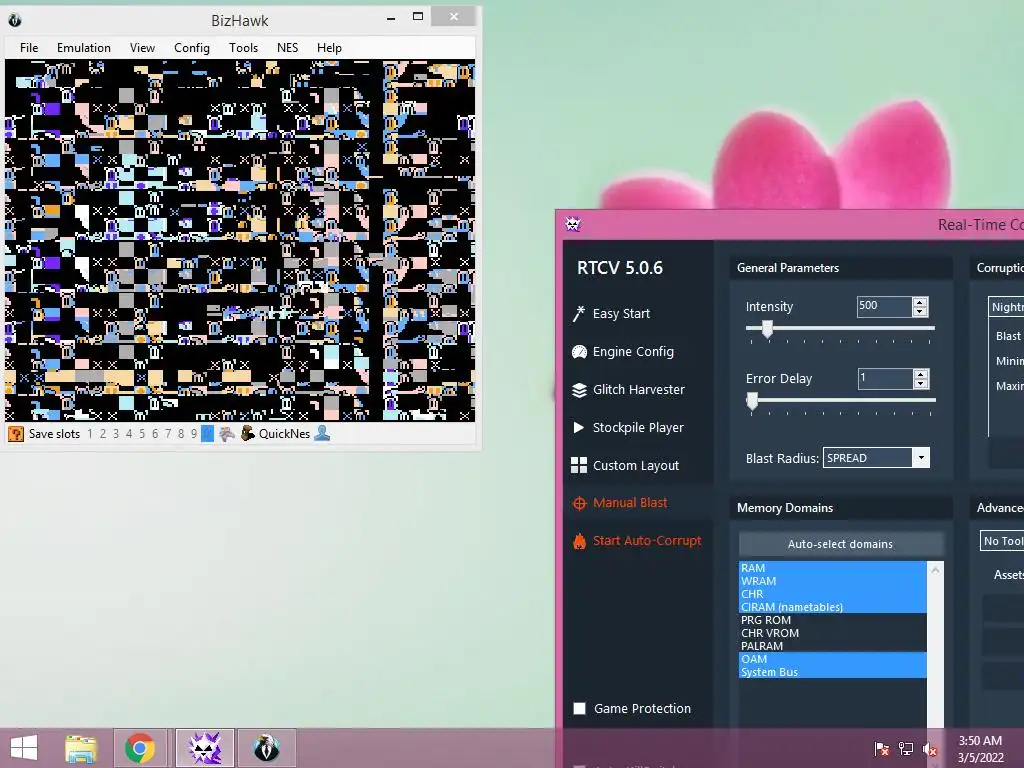Viewport: 1024px width, 768px height.
Task: Select OAM memory domain
Action: click(x=833, y=660)
